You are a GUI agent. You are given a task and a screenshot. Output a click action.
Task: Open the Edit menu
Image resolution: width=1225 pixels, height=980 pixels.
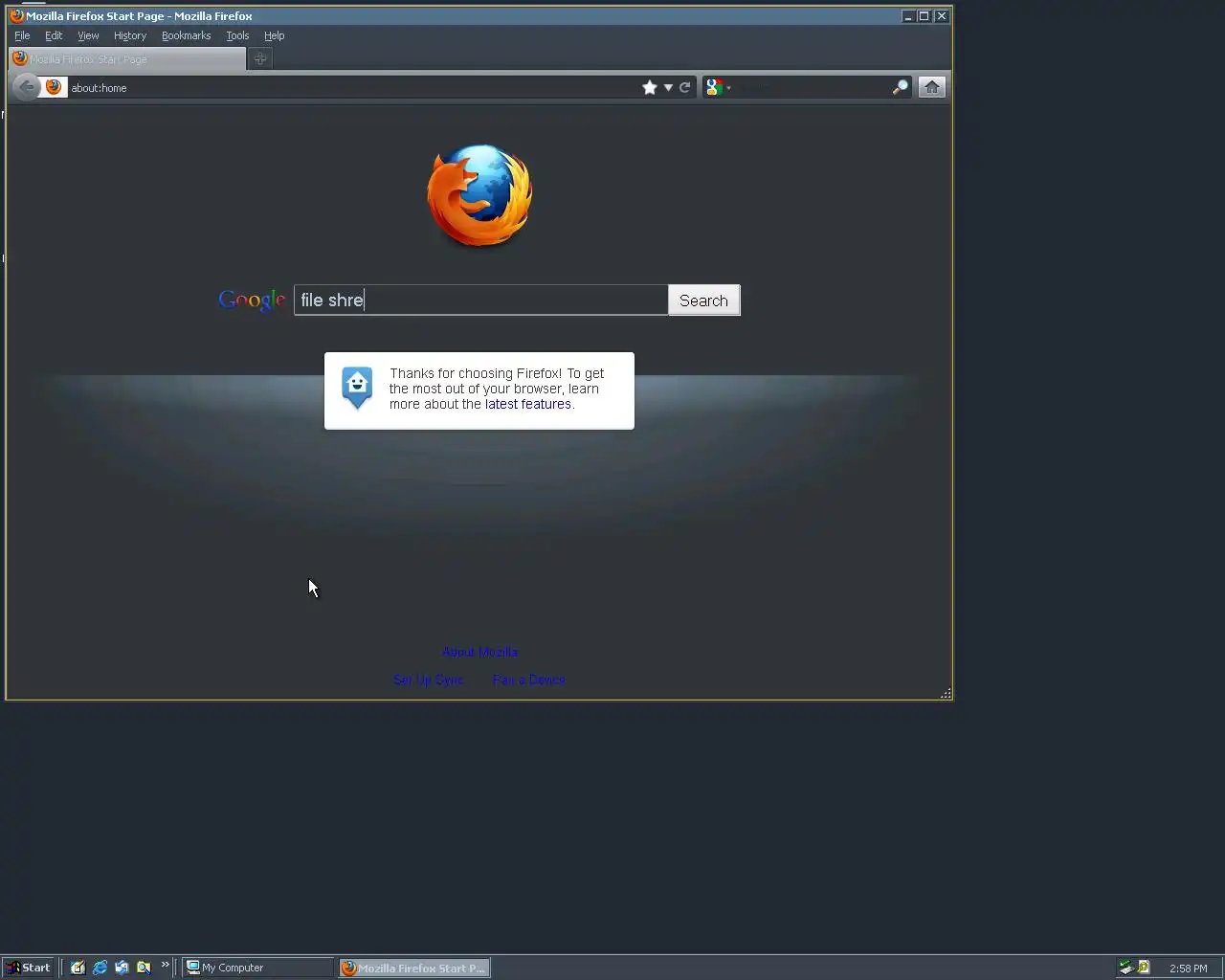point(54,35)
